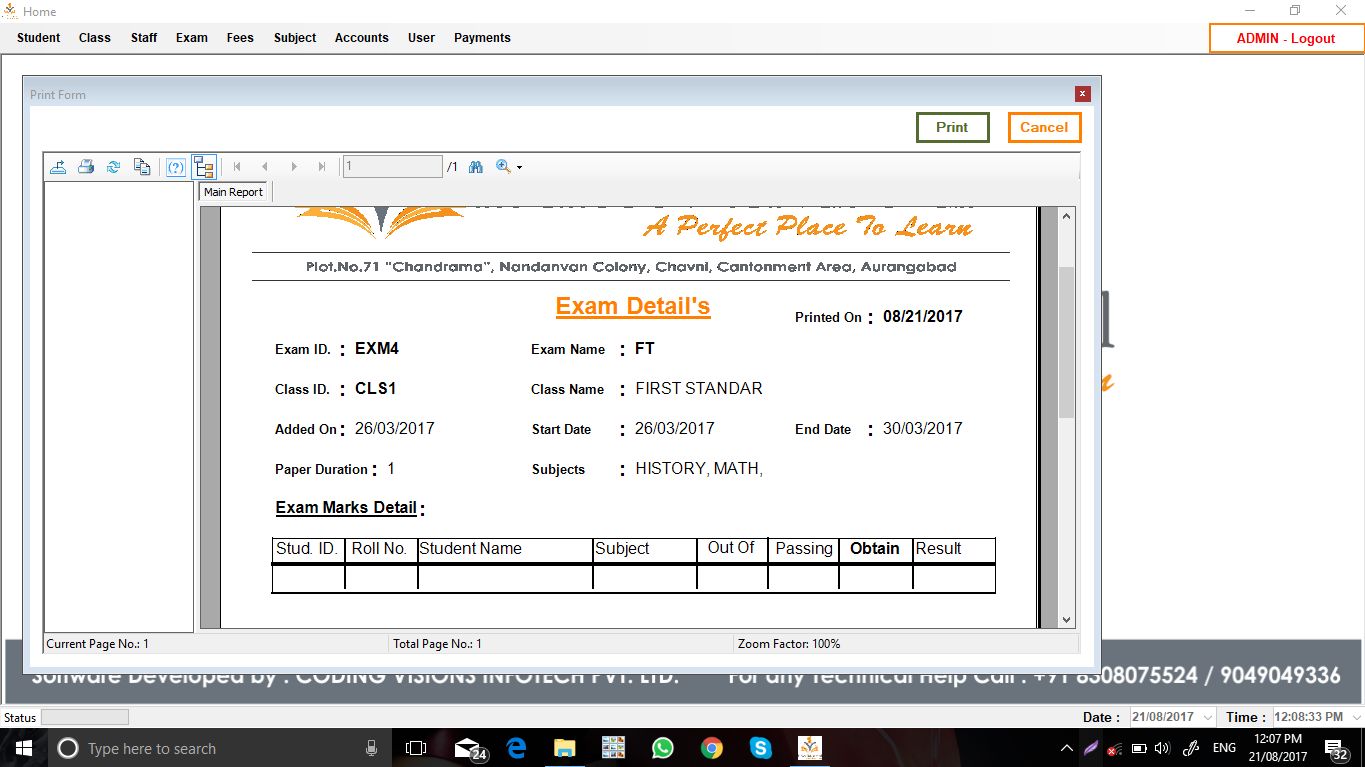Select the Main Report tab

[x=234, y=192]
